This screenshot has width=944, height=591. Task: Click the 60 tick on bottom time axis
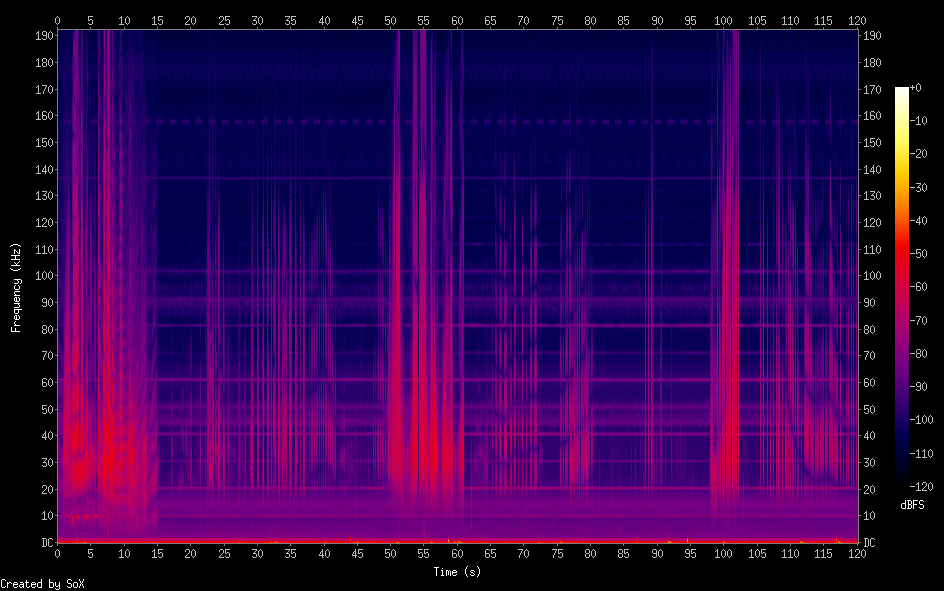[457, 553]
